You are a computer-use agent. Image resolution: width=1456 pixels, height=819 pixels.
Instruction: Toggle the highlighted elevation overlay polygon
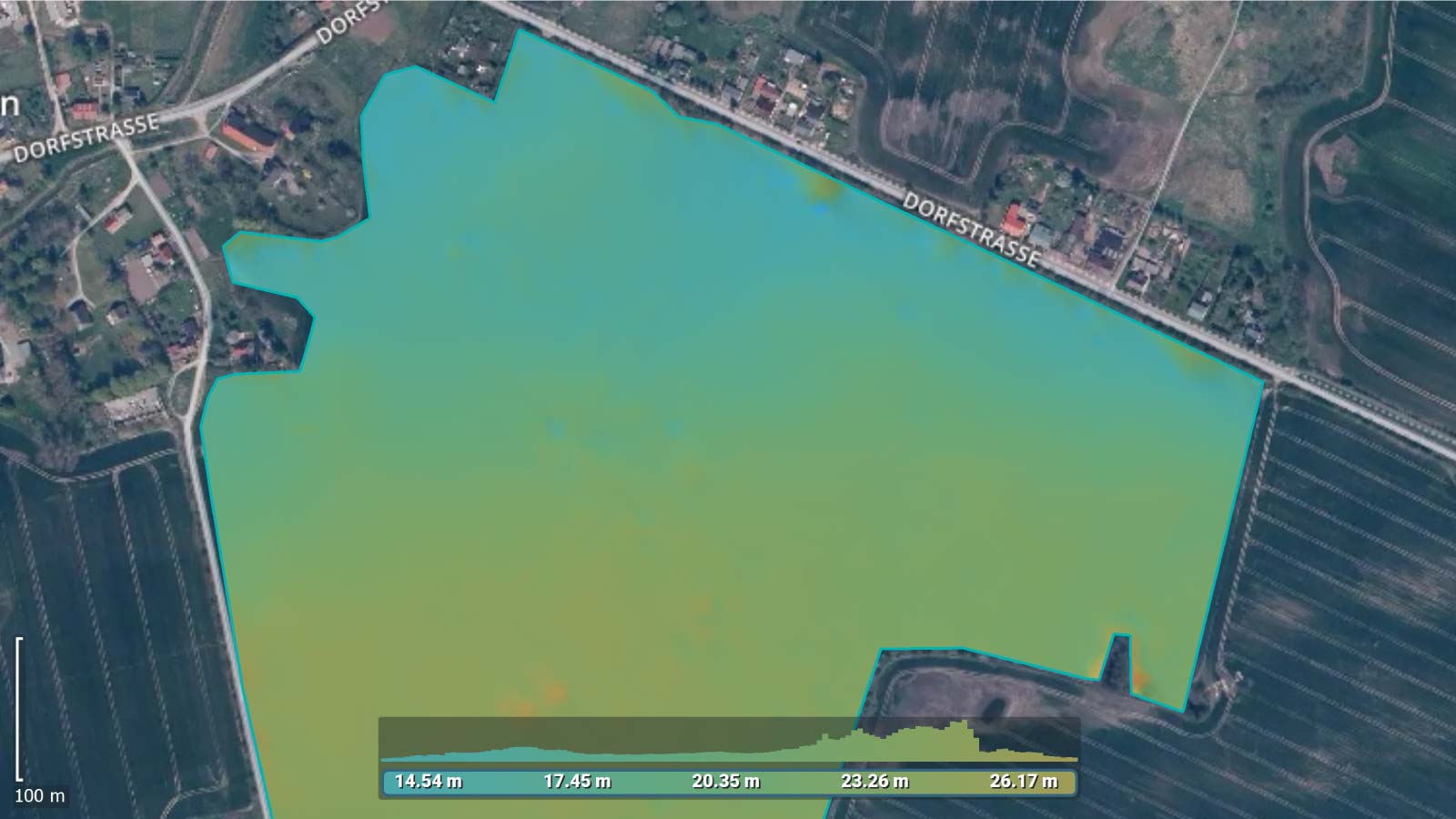[x=728, y=409]
